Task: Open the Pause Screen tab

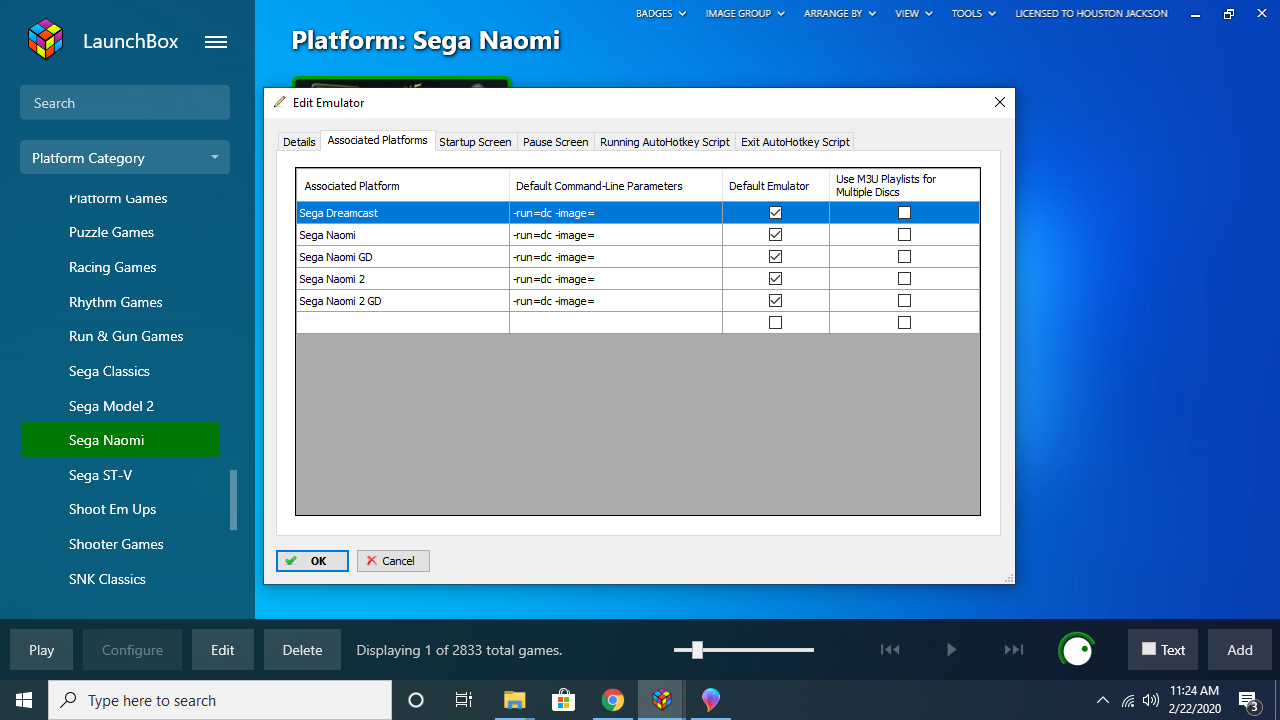Action: pyautogui.click(x=555, y=142)
